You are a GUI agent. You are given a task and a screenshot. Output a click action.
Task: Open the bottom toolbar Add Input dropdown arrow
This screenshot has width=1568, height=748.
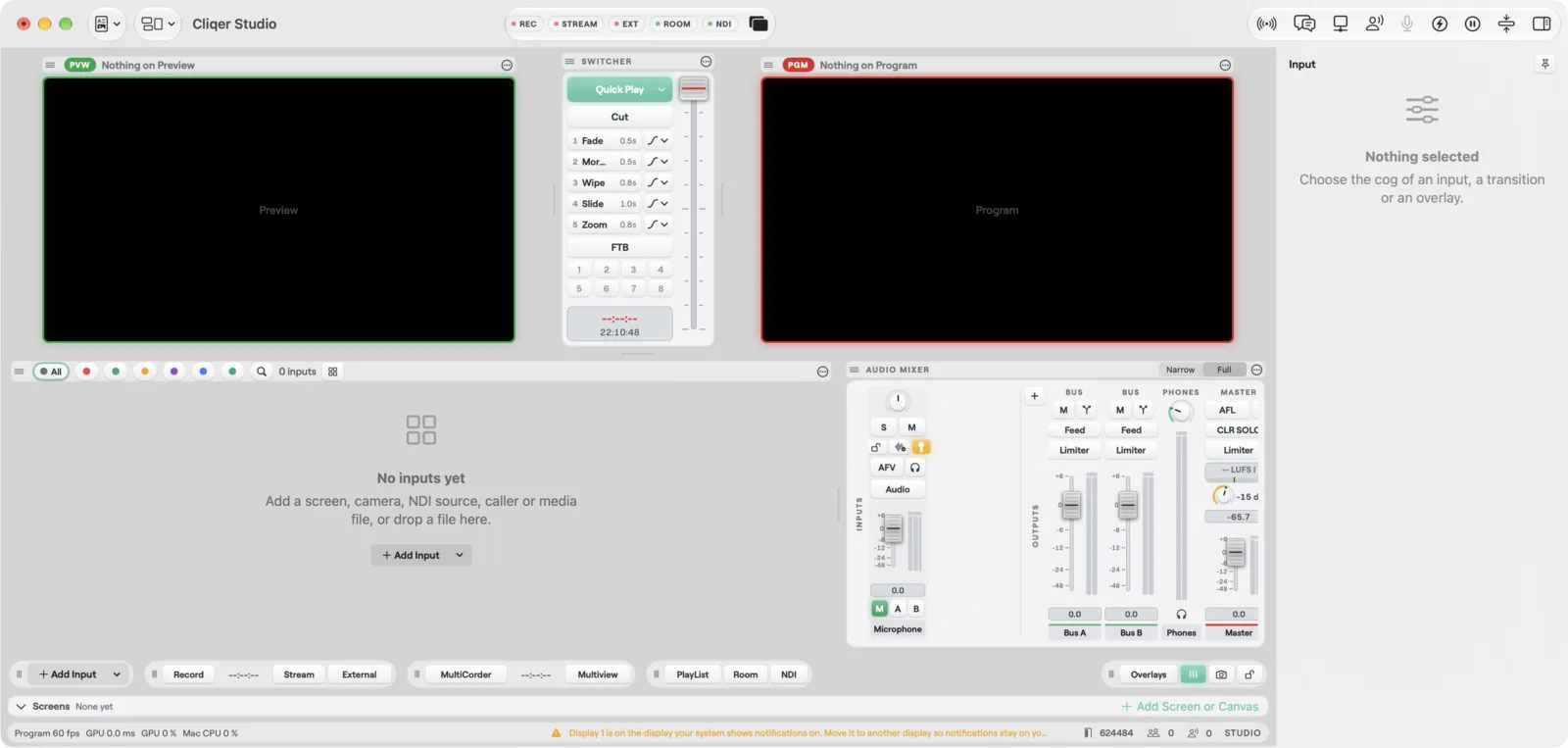point(117,674)
